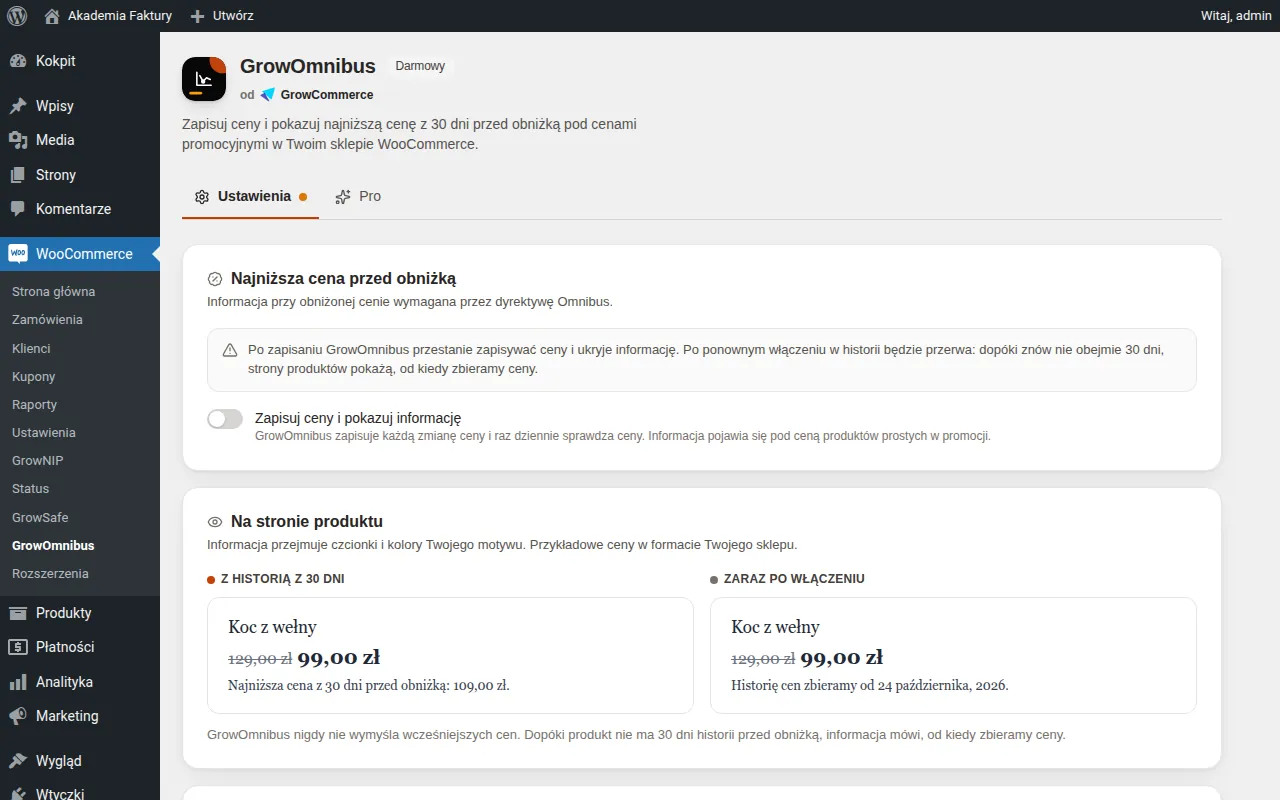Click the GrowCommerce author link
1280x800 pixels.
pos(327,95)
